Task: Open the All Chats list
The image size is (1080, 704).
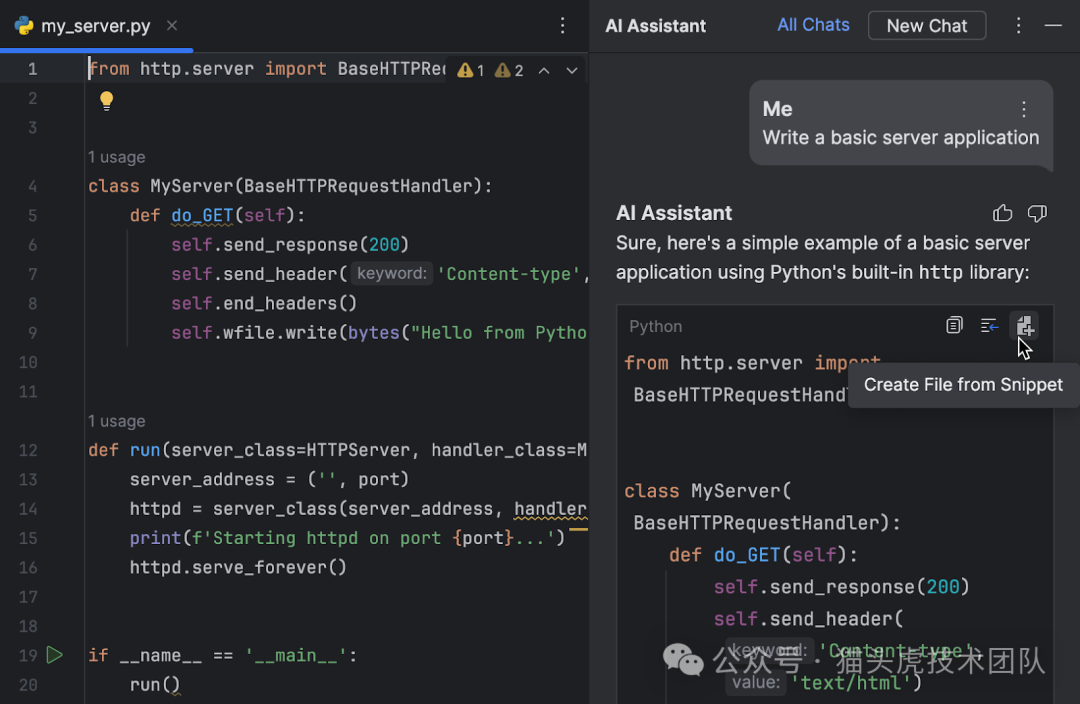Action: click(813, 25)
